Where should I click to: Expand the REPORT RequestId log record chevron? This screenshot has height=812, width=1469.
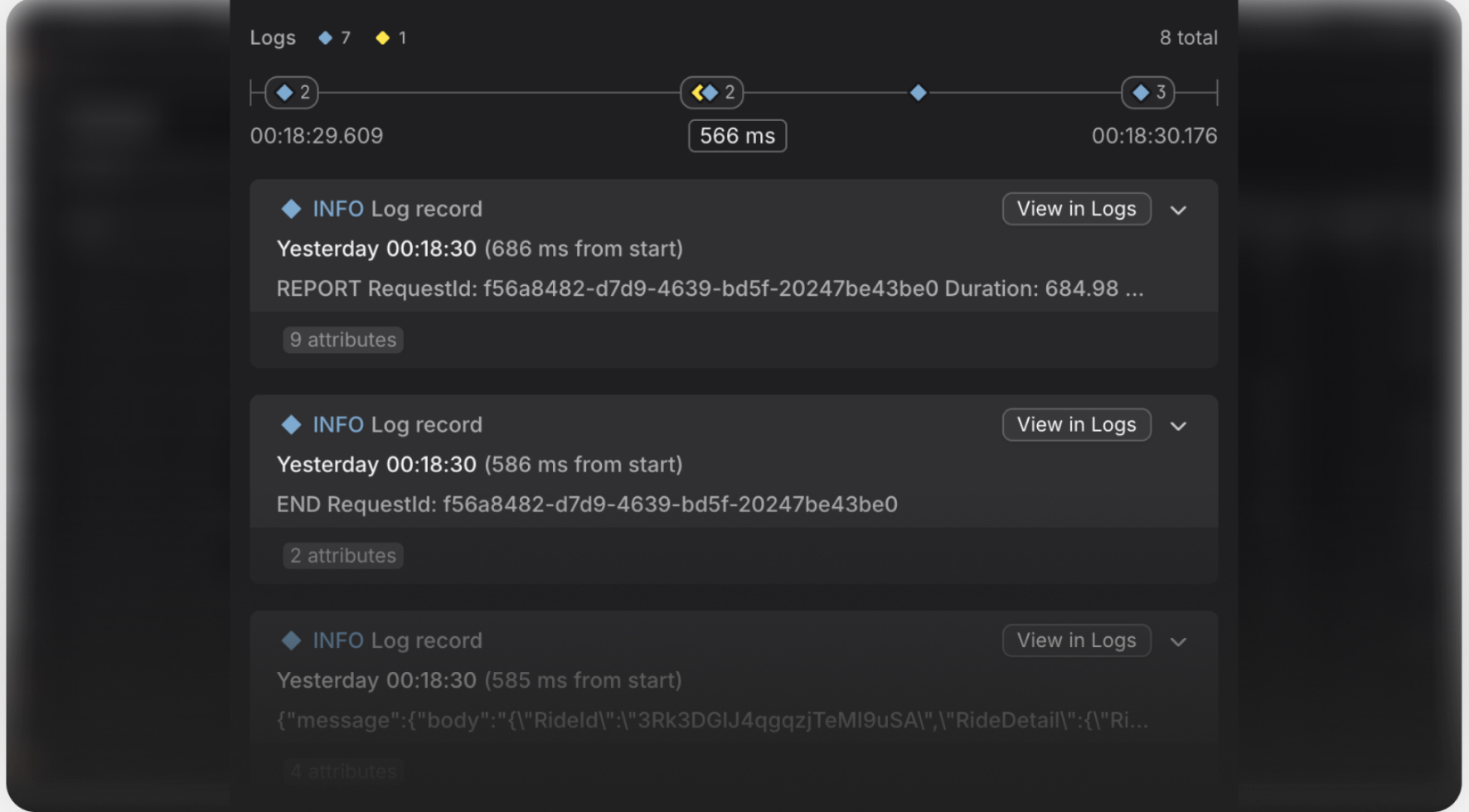tap(1179, 210)
